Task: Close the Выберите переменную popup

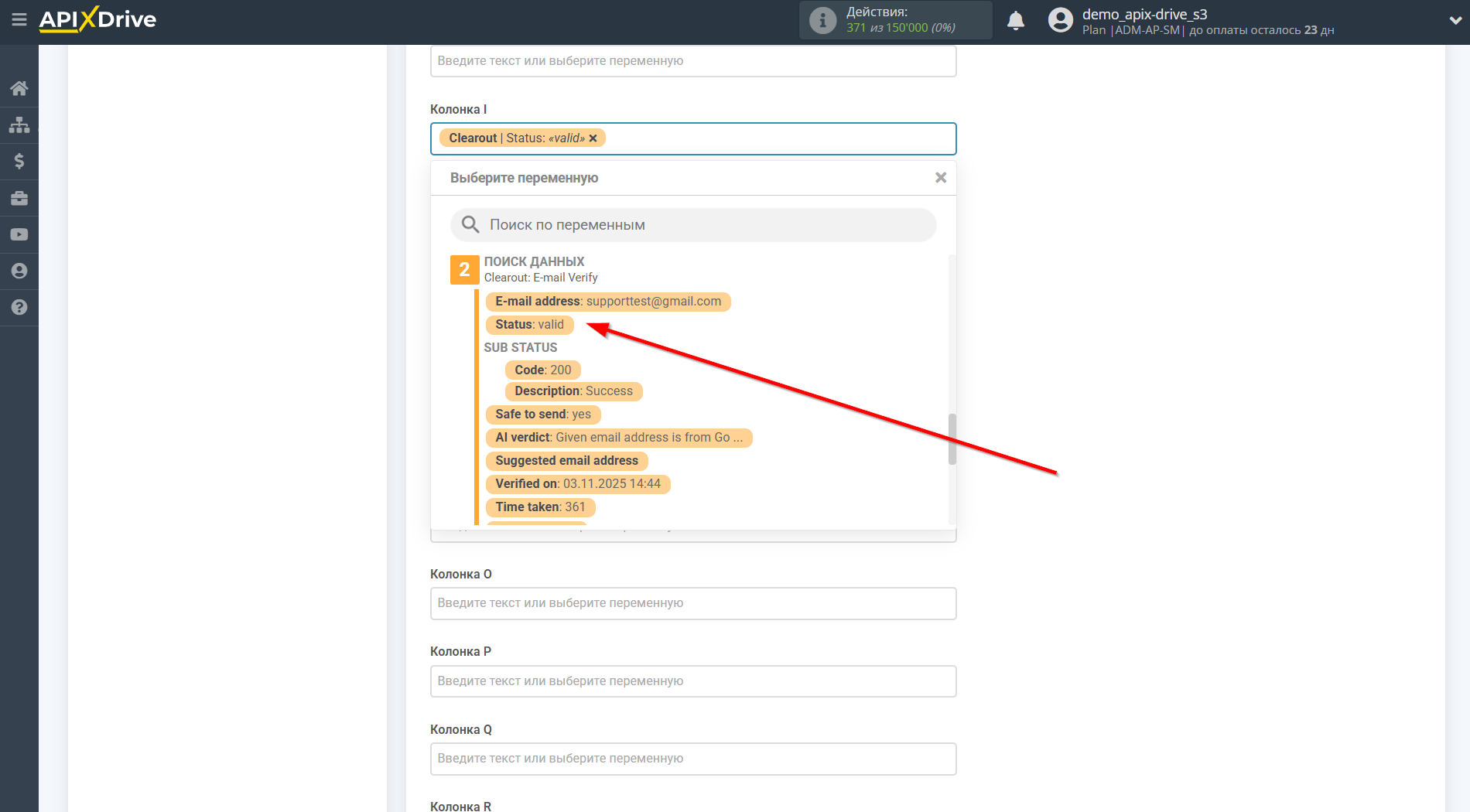Action: (x=940, y=177)
